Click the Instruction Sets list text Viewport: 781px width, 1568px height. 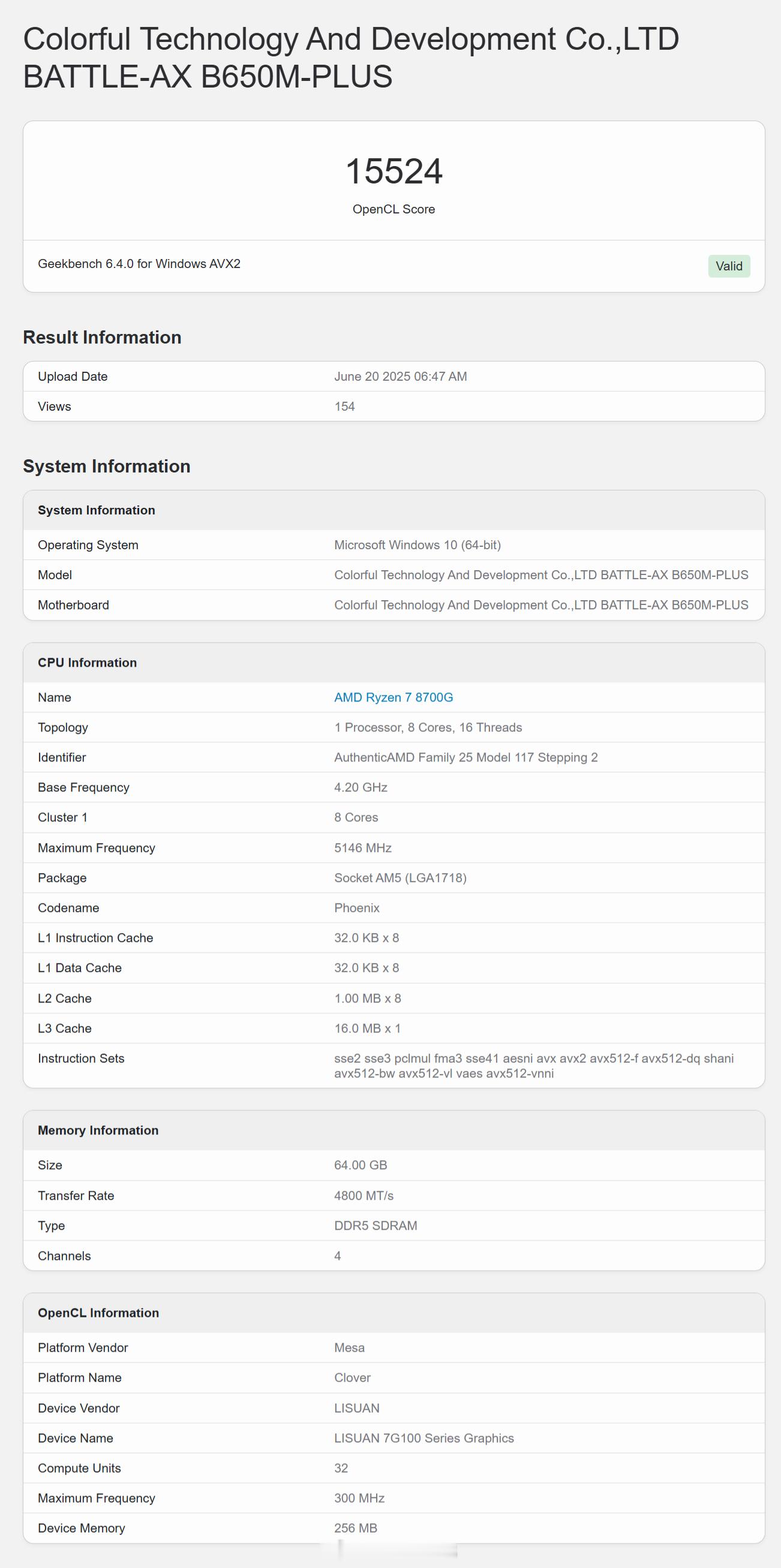coord(534,1066)
